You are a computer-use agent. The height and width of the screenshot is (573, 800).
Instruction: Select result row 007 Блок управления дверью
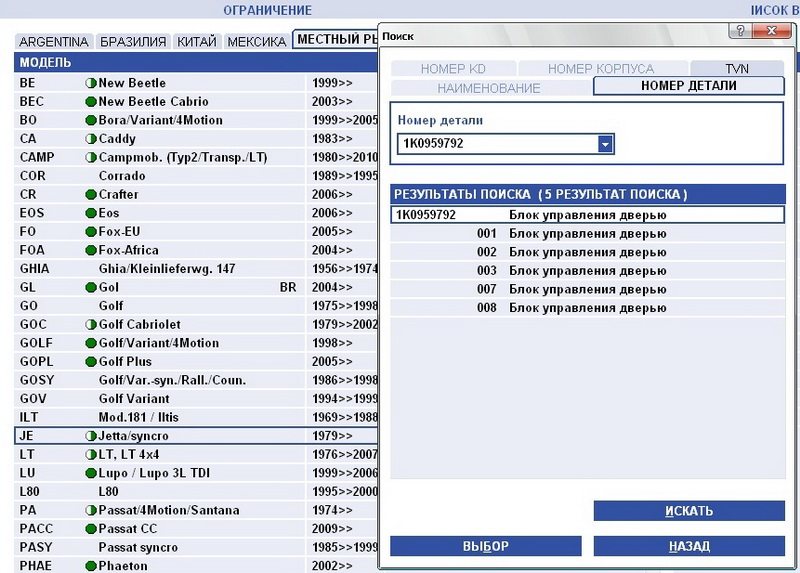[x=588, y=289]
